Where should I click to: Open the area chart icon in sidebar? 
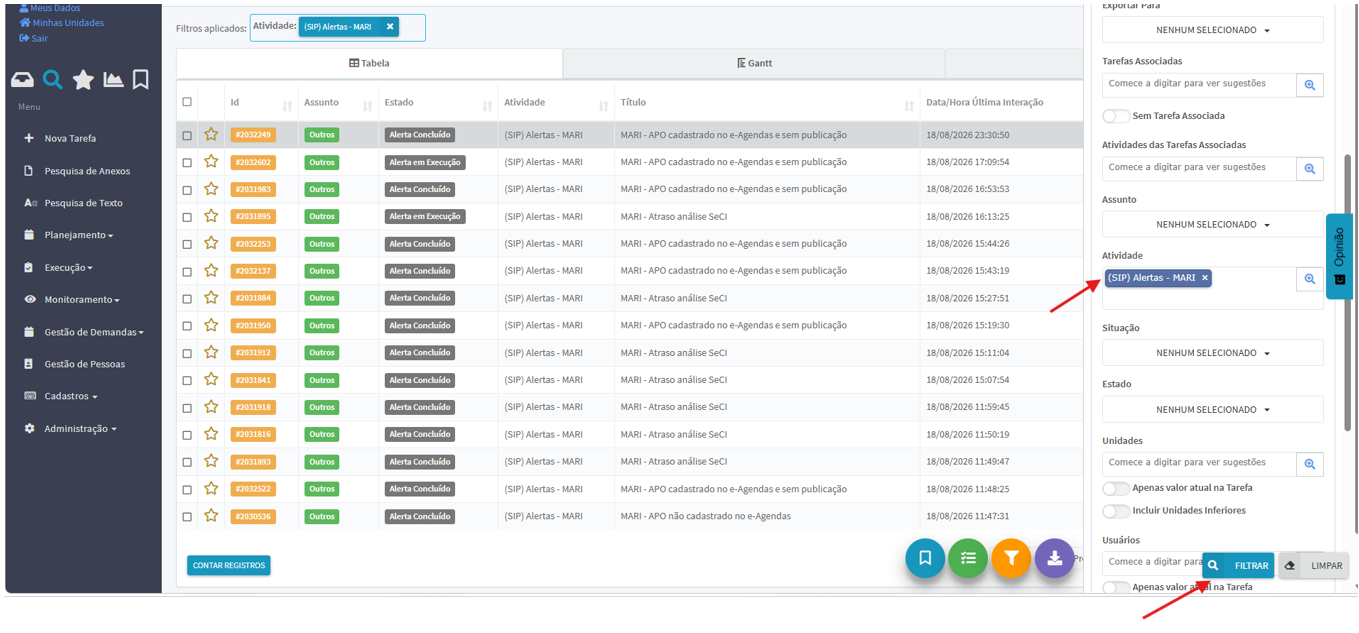pos(113,80)
